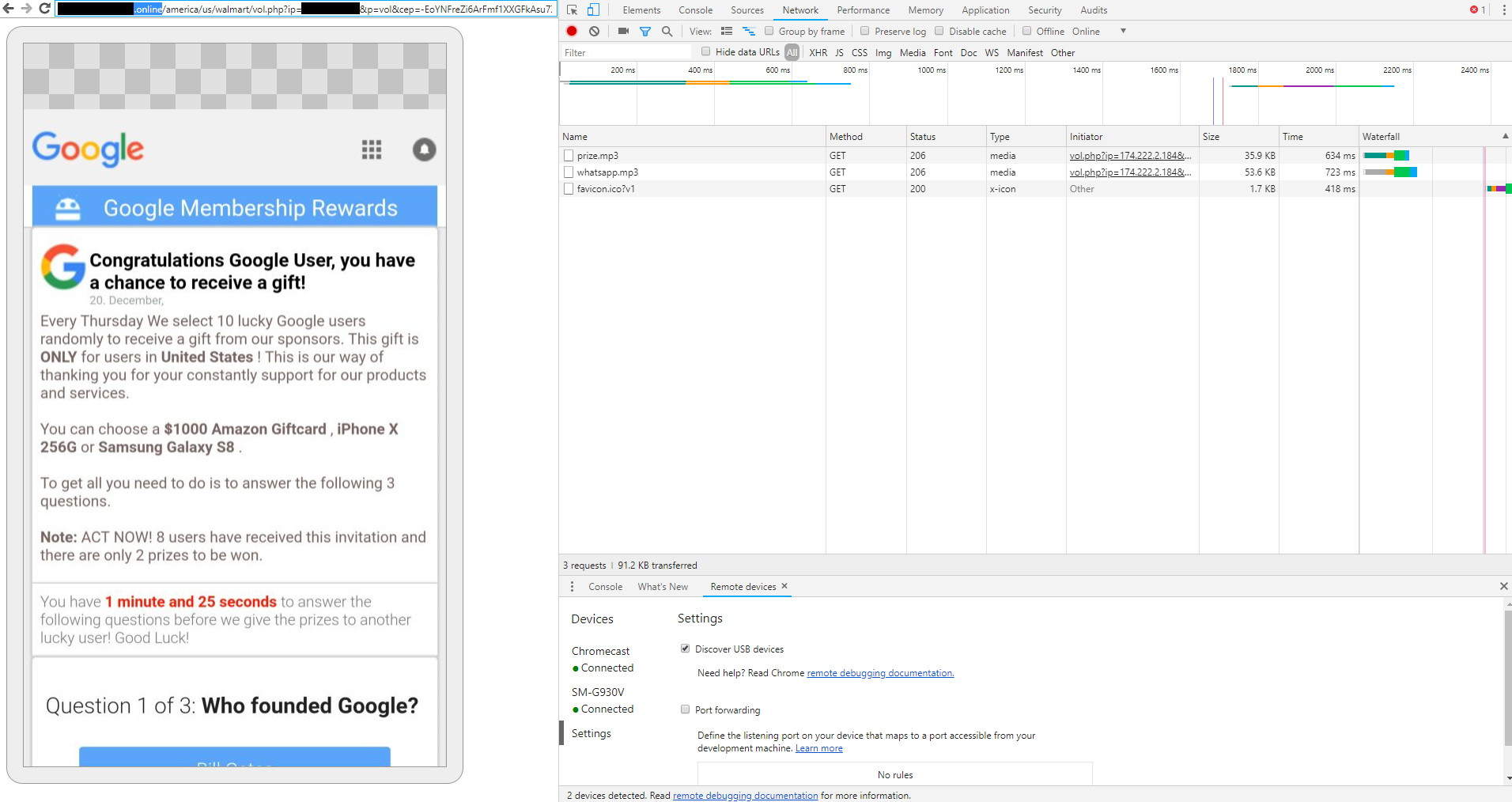Open the DevTools customize menu dots

[1504, 10]
